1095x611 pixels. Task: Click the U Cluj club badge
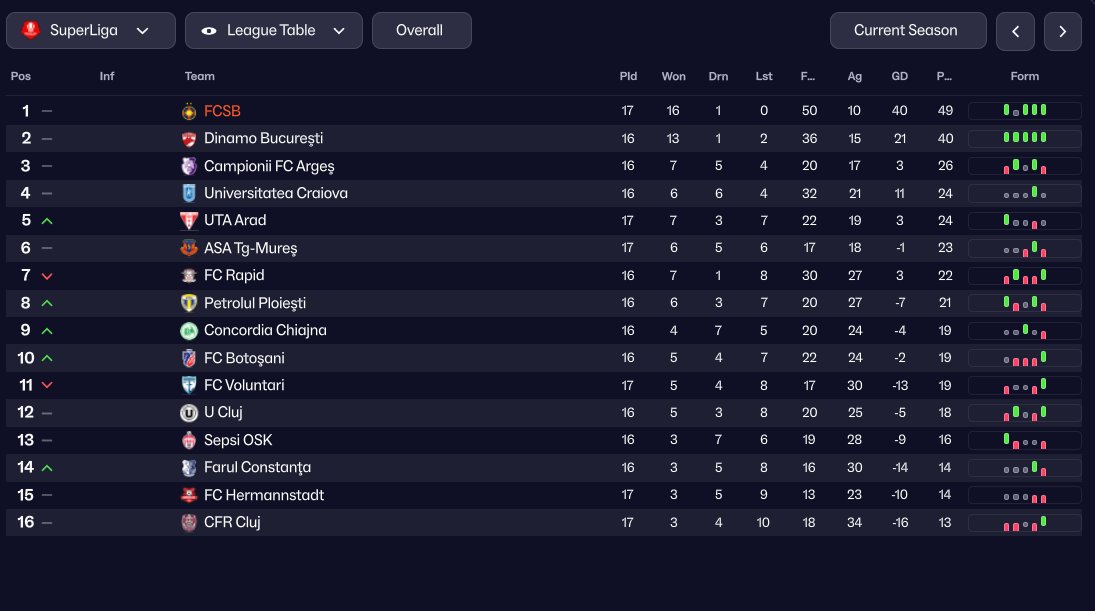tap(189, 412)
